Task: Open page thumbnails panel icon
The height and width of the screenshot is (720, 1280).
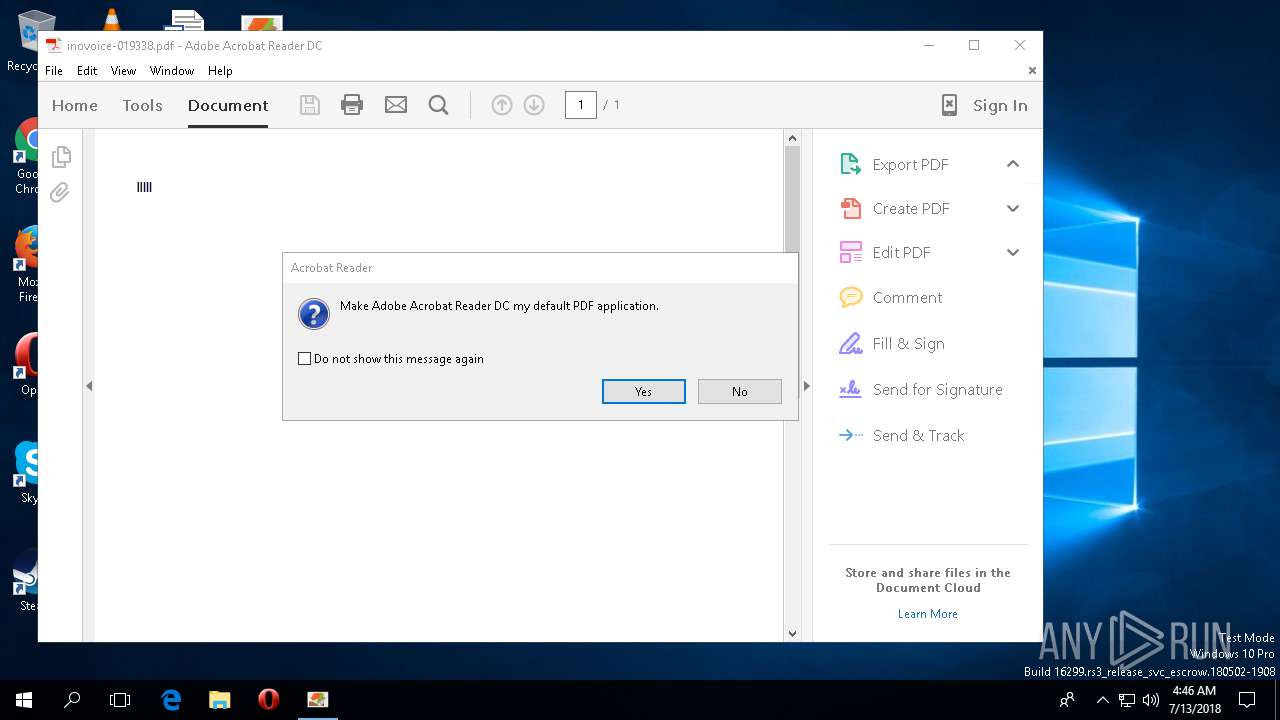Action: [x=61, y=157]
